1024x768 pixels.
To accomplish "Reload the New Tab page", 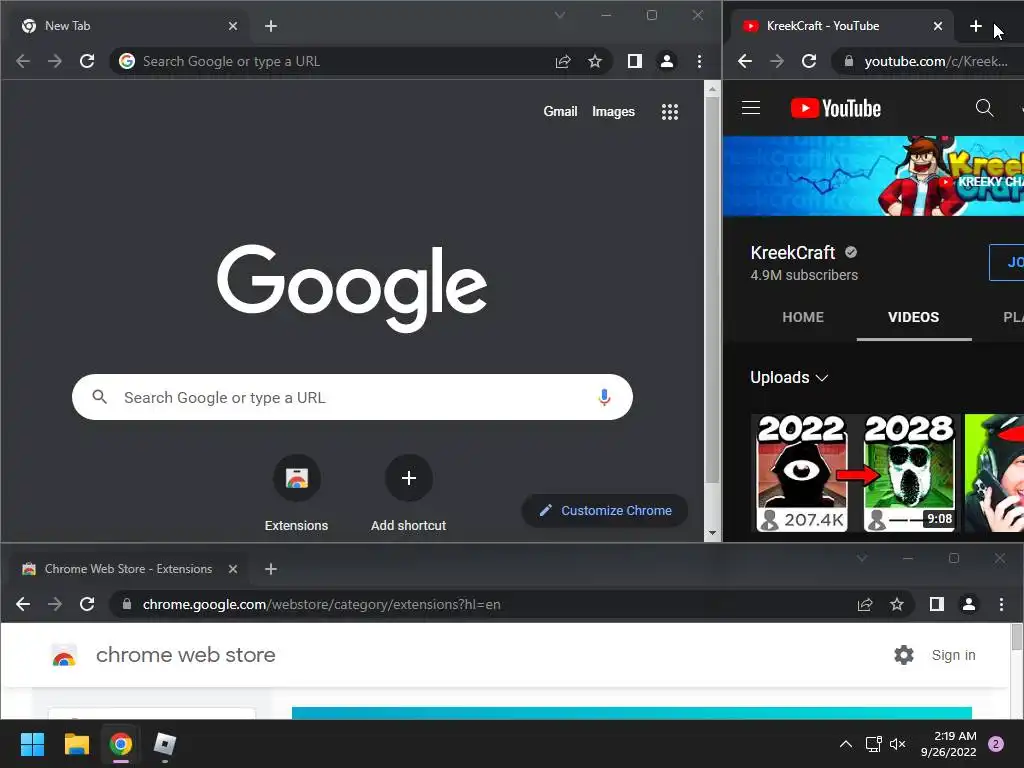I will click(x=87, y=61).
